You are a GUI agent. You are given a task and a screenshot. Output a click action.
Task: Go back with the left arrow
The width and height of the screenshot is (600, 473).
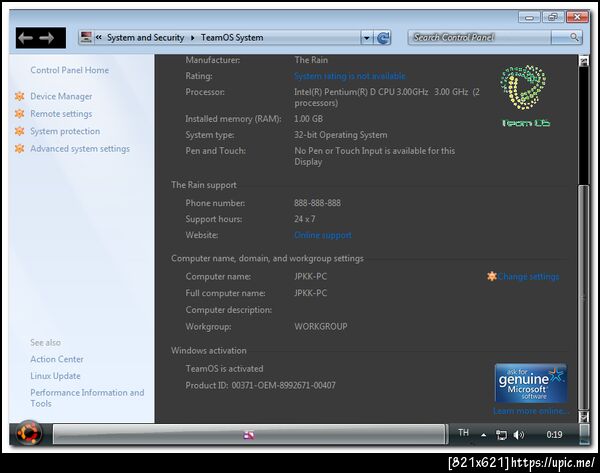coord(26,38)
